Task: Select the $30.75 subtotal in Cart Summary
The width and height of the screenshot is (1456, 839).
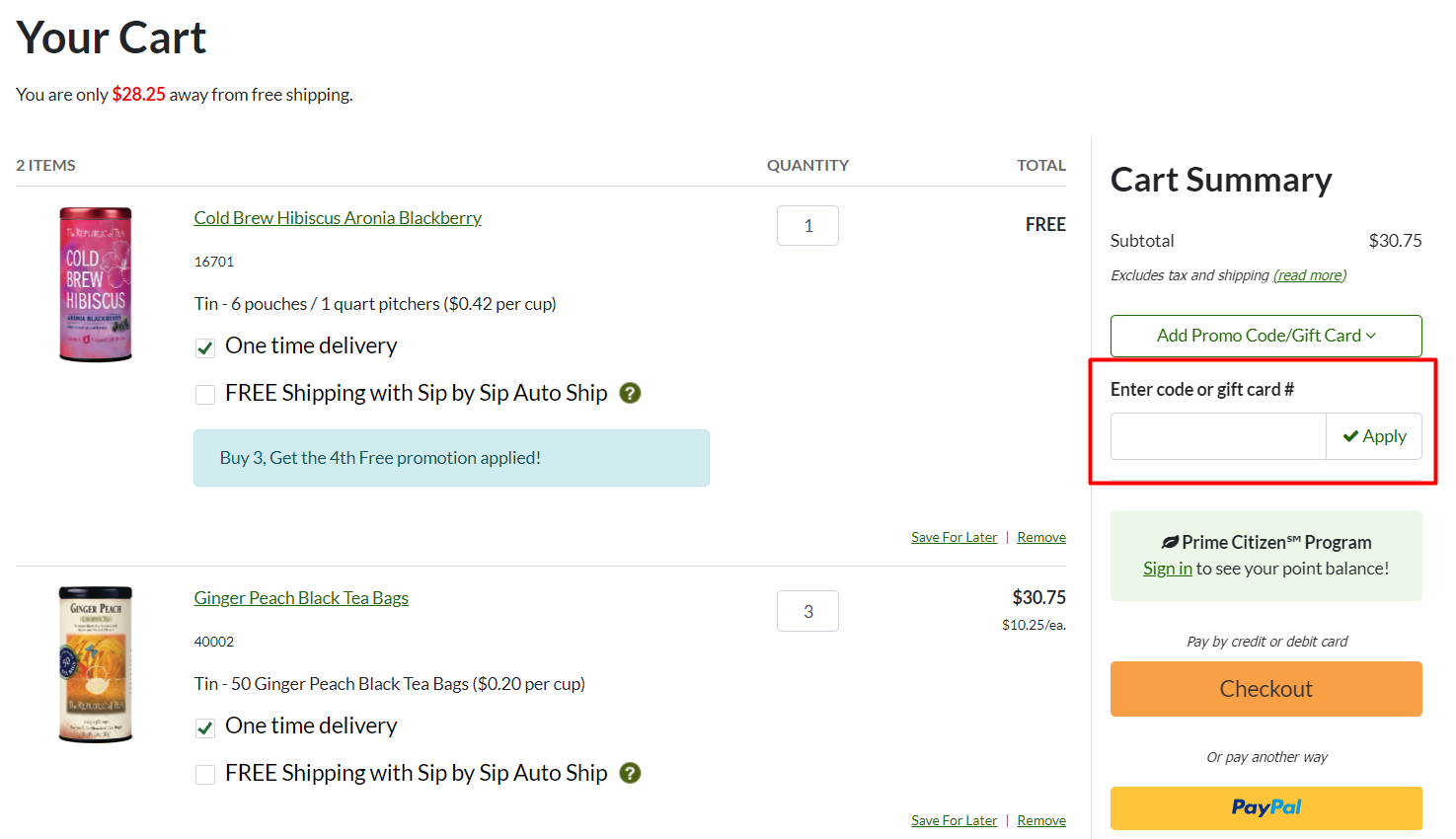Action: point(1395,241)
